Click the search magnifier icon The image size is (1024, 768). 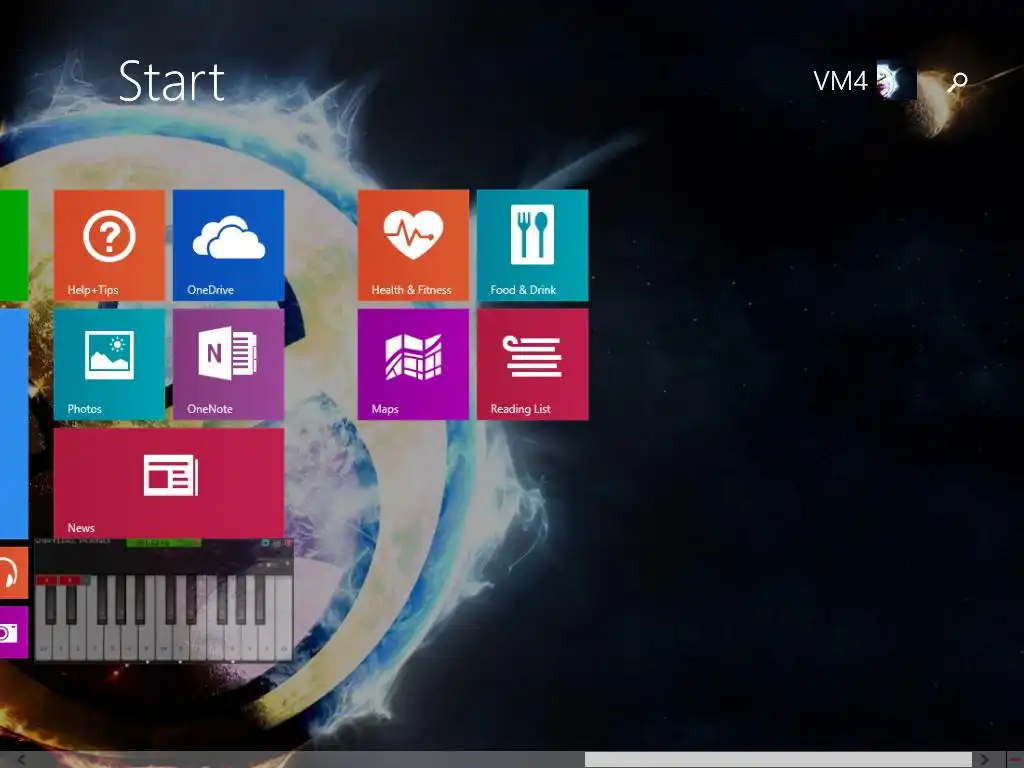click(958, 82)
